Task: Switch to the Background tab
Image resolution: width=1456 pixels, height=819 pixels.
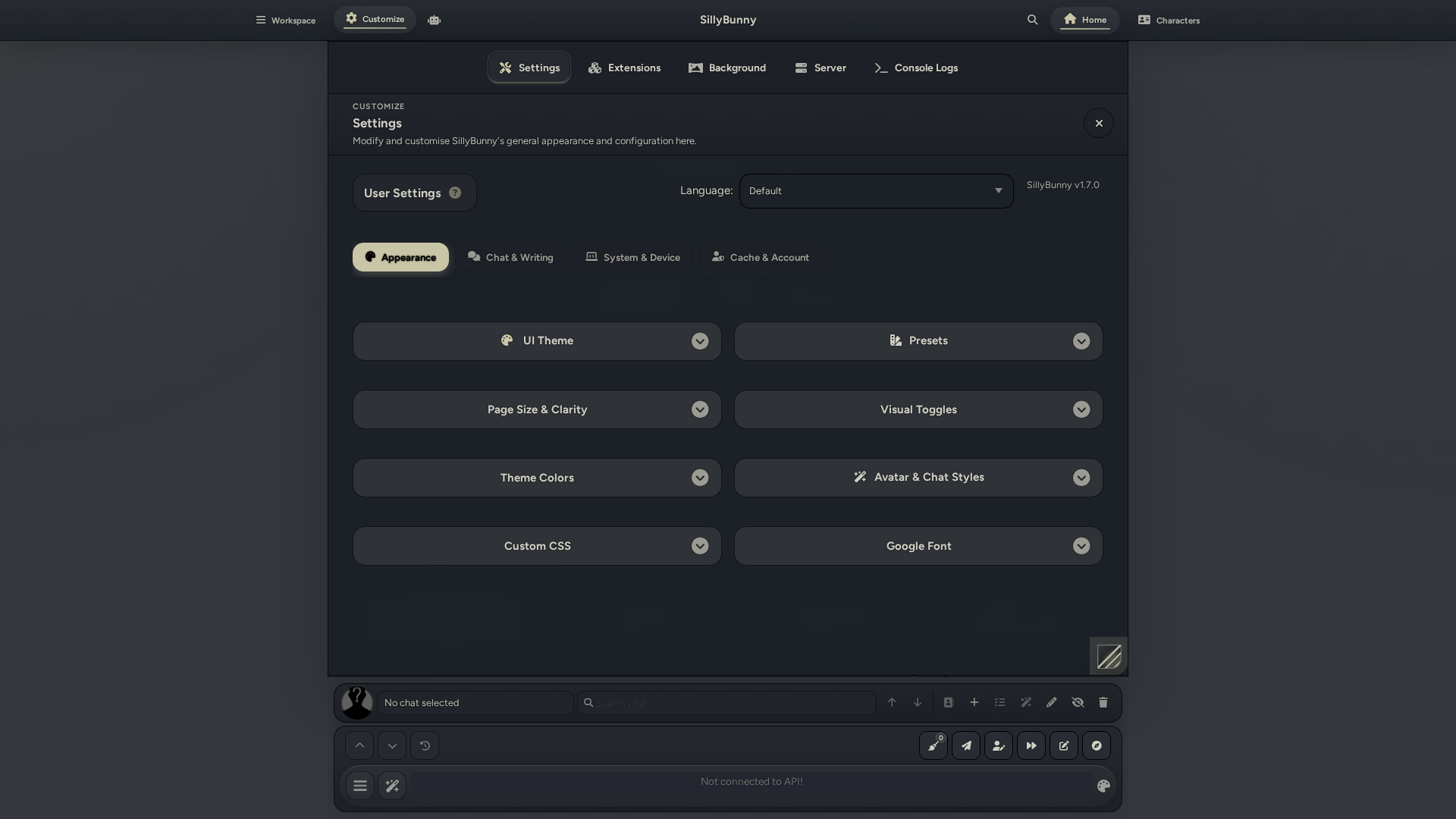Action: coord(727,67)
